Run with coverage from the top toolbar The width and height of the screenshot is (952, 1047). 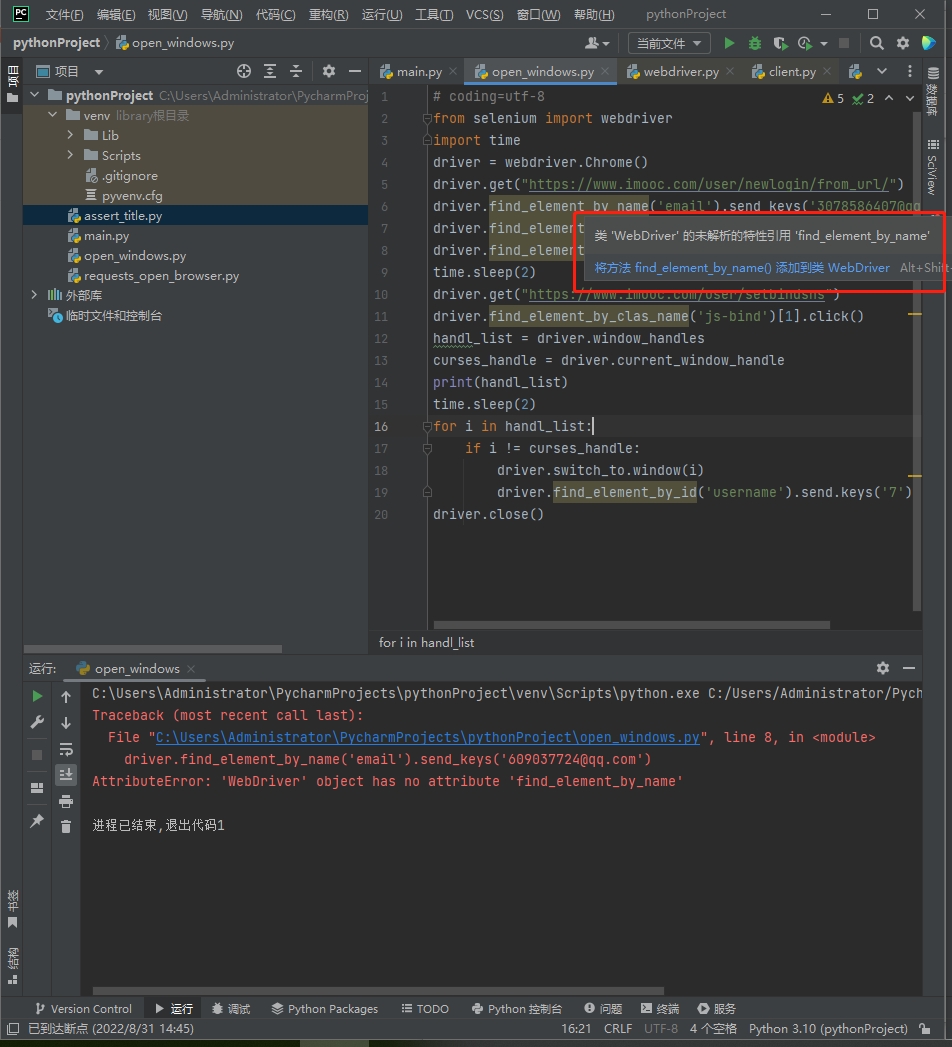point(780,43)
